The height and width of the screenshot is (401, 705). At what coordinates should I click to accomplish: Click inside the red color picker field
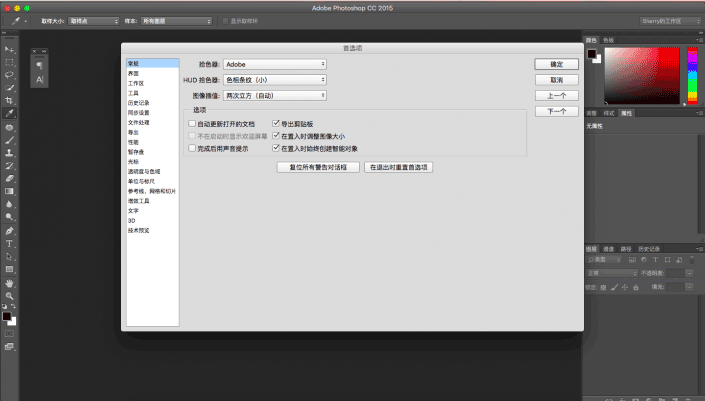click(x=642, y=76)
